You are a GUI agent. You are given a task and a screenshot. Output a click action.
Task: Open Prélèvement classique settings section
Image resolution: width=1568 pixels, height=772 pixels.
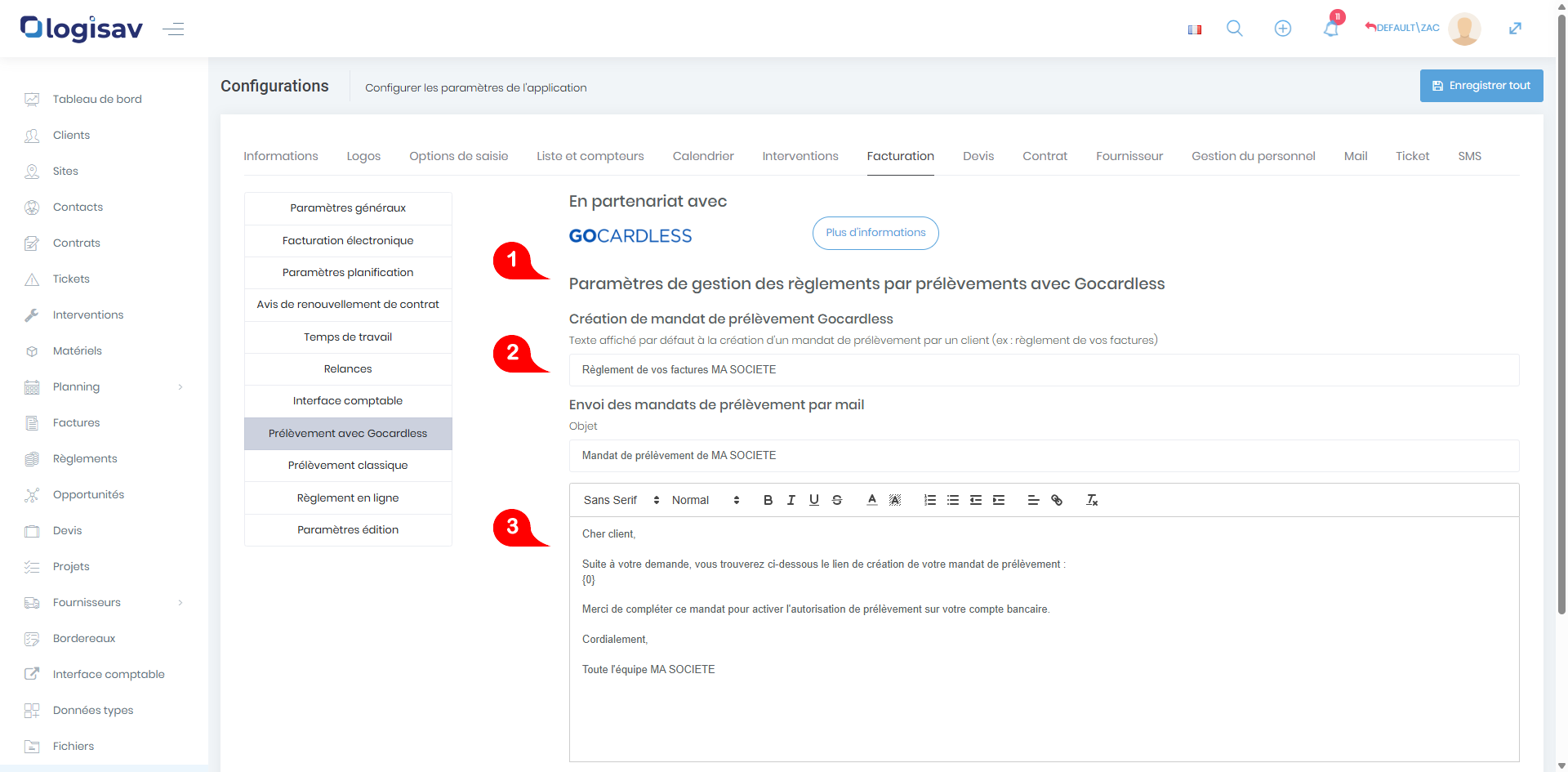point(348,466)
